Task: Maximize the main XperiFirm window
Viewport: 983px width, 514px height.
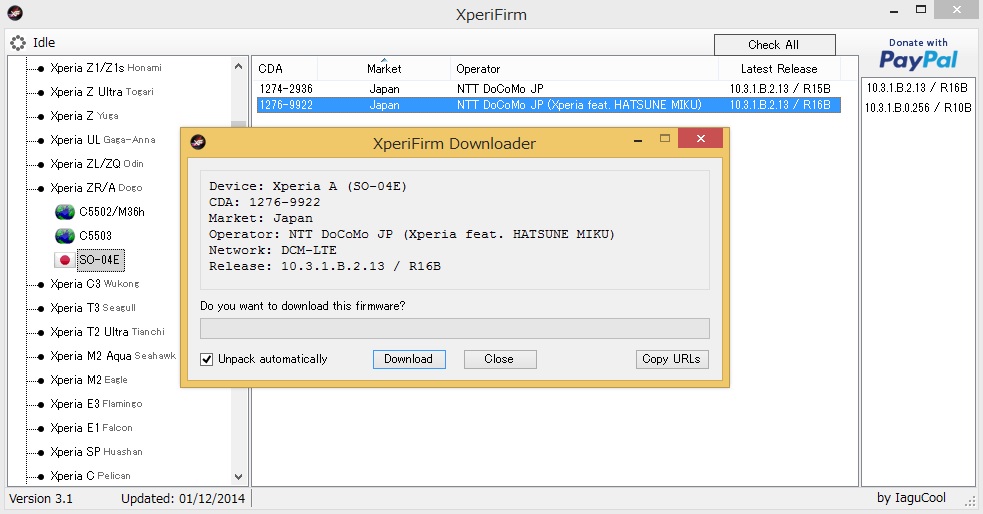Action: pos(920,9)
